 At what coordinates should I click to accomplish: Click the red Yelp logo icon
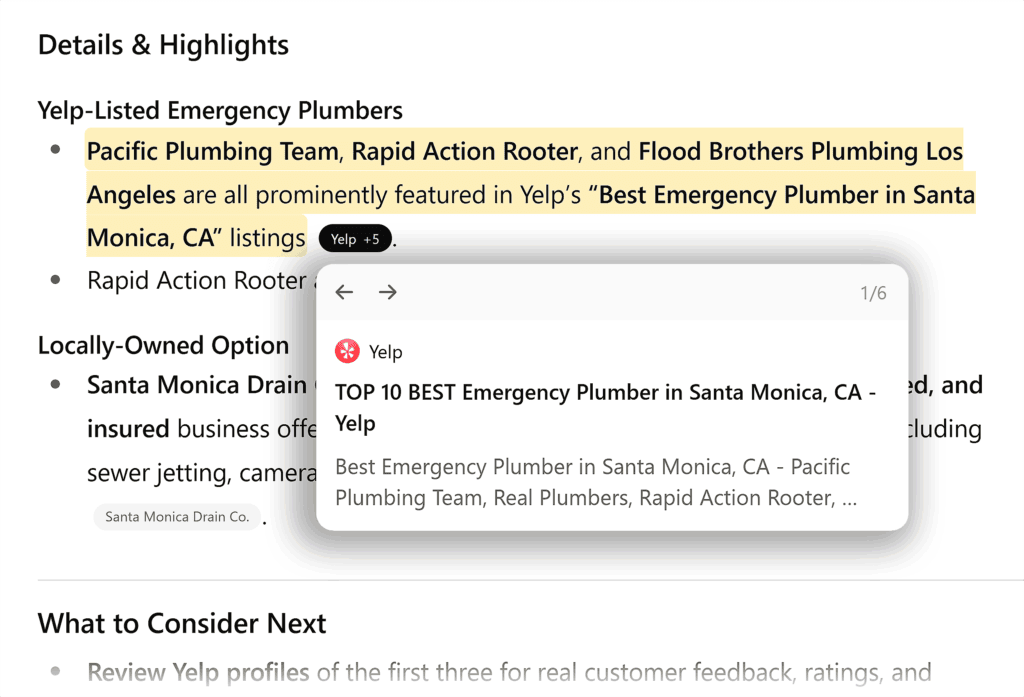tap(348, 352)
